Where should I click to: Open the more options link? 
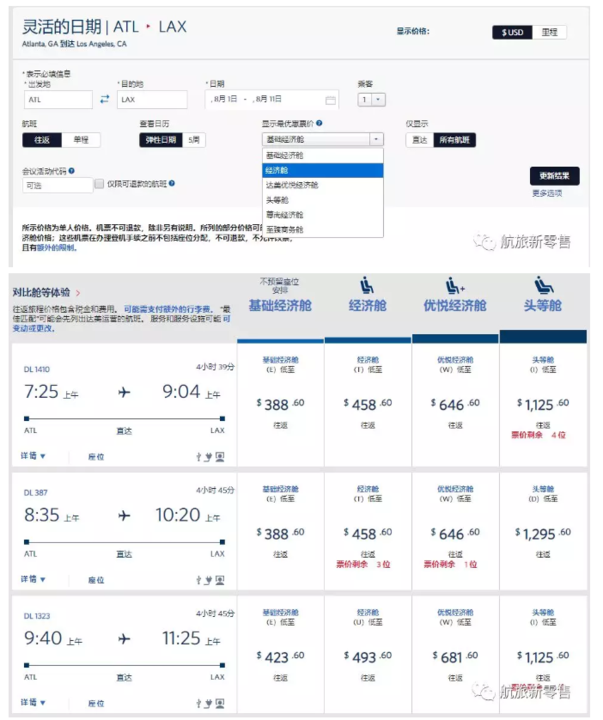(547, 193)
